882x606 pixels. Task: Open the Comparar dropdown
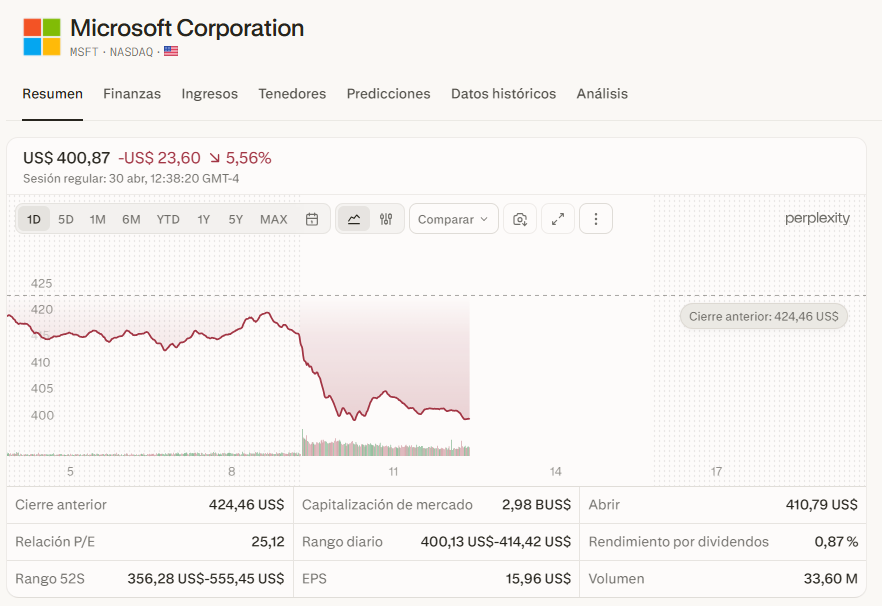(x=453, y=219)
